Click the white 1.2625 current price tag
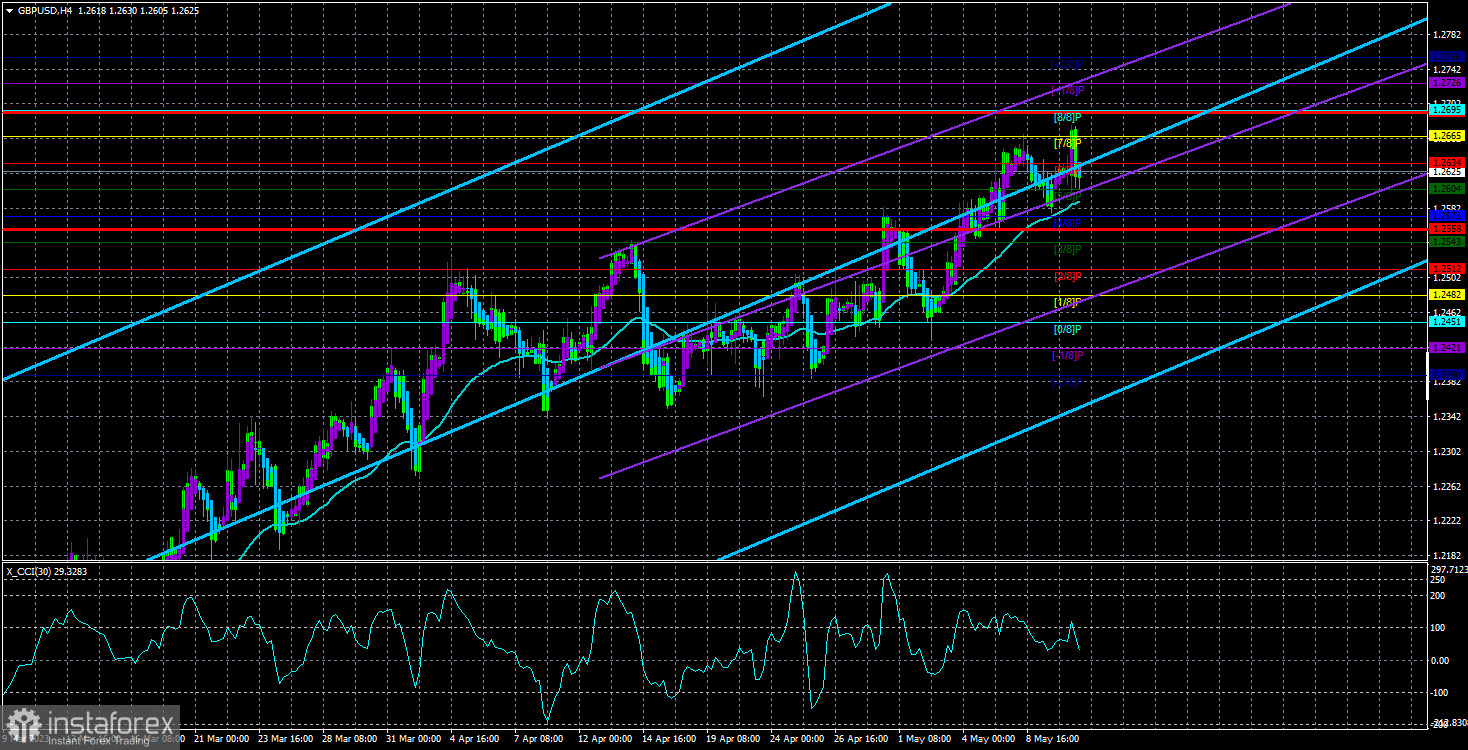The height and width of the screenshot is (750, 1468). [x=1448, y=172]
